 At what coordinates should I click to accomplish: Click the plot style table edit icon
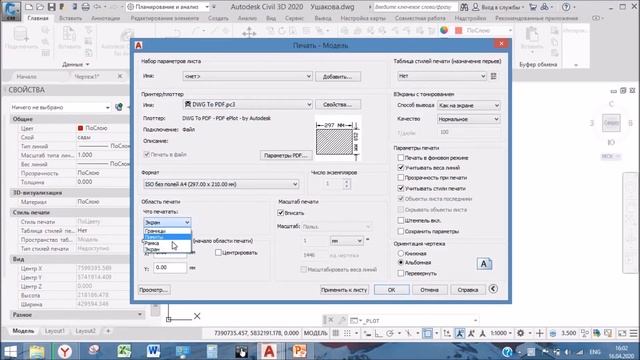click(x=493, y=76)
